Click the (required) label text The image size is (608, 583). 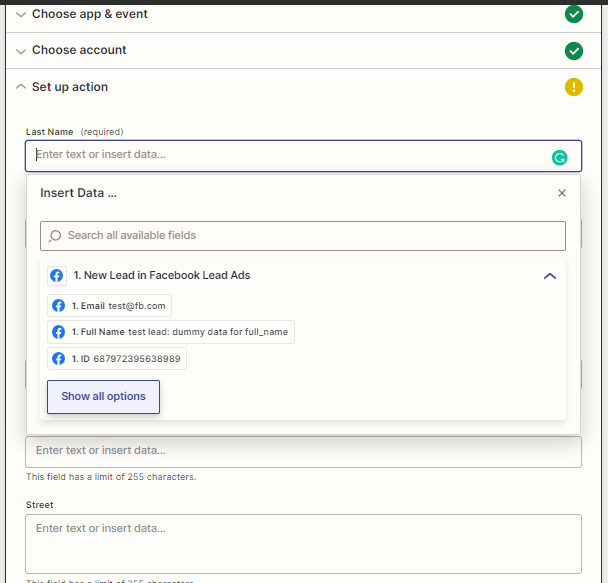coord(102,132)
